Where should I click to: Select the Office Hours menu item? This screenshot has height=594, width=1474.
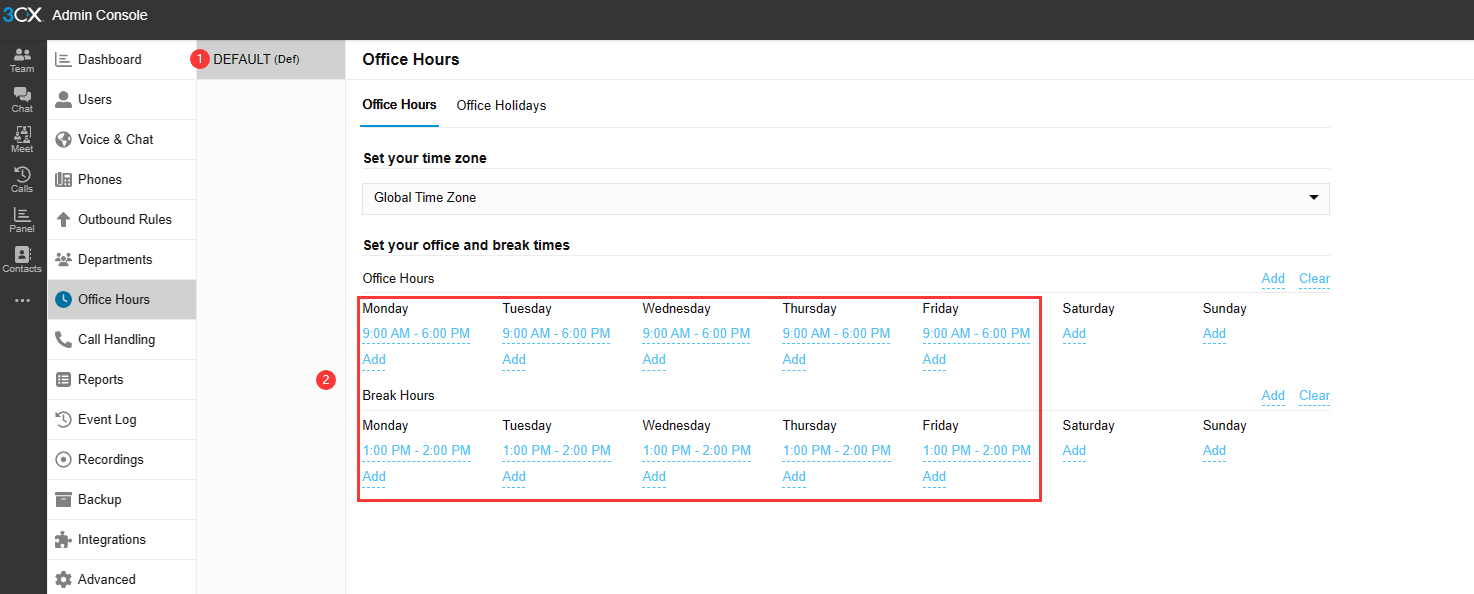tap(122, 299)
